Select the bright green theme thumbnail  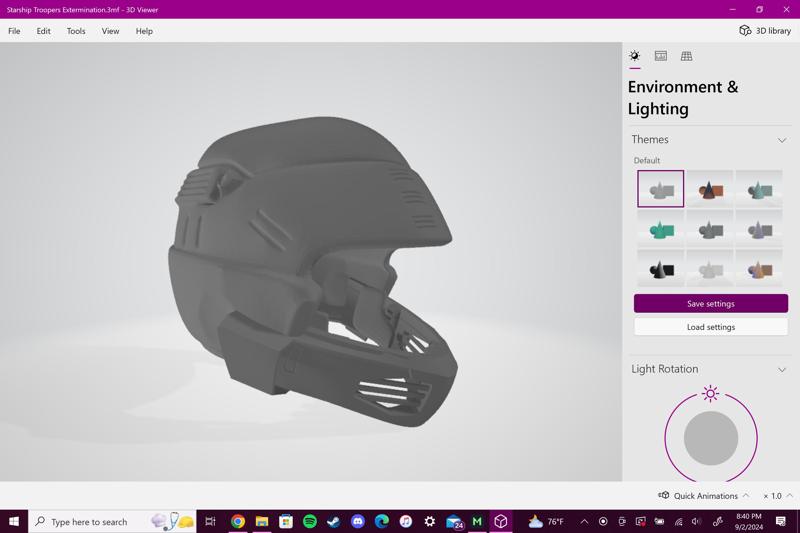[660, 229]
